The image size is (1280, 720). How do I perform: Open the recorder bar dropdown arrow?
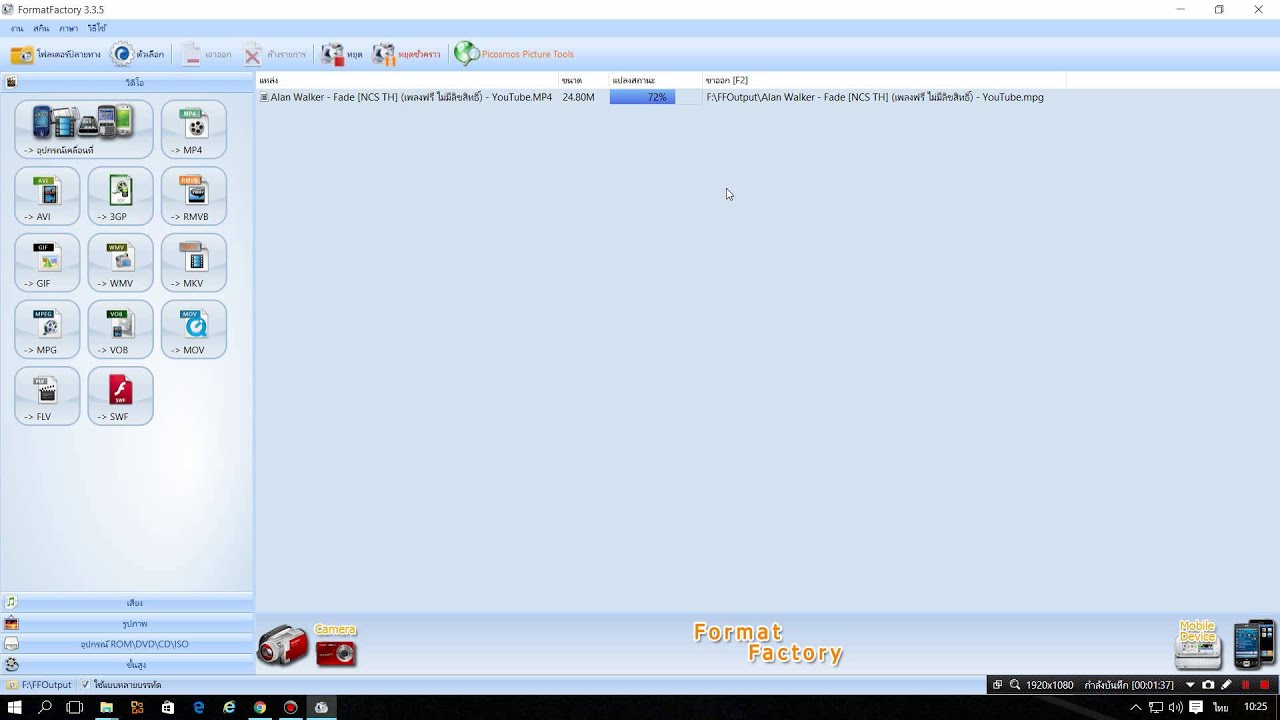[1190, 685]
